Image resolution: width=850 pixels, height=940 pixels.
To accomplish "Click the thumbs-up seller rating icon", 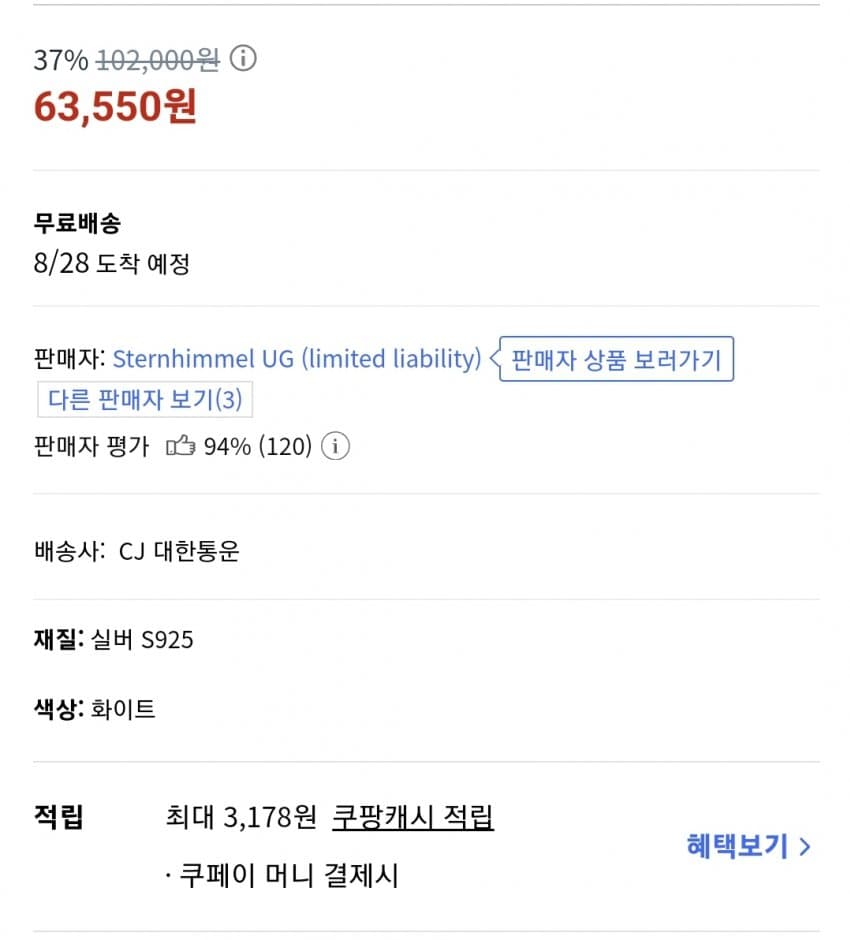I will pos(180,446).
